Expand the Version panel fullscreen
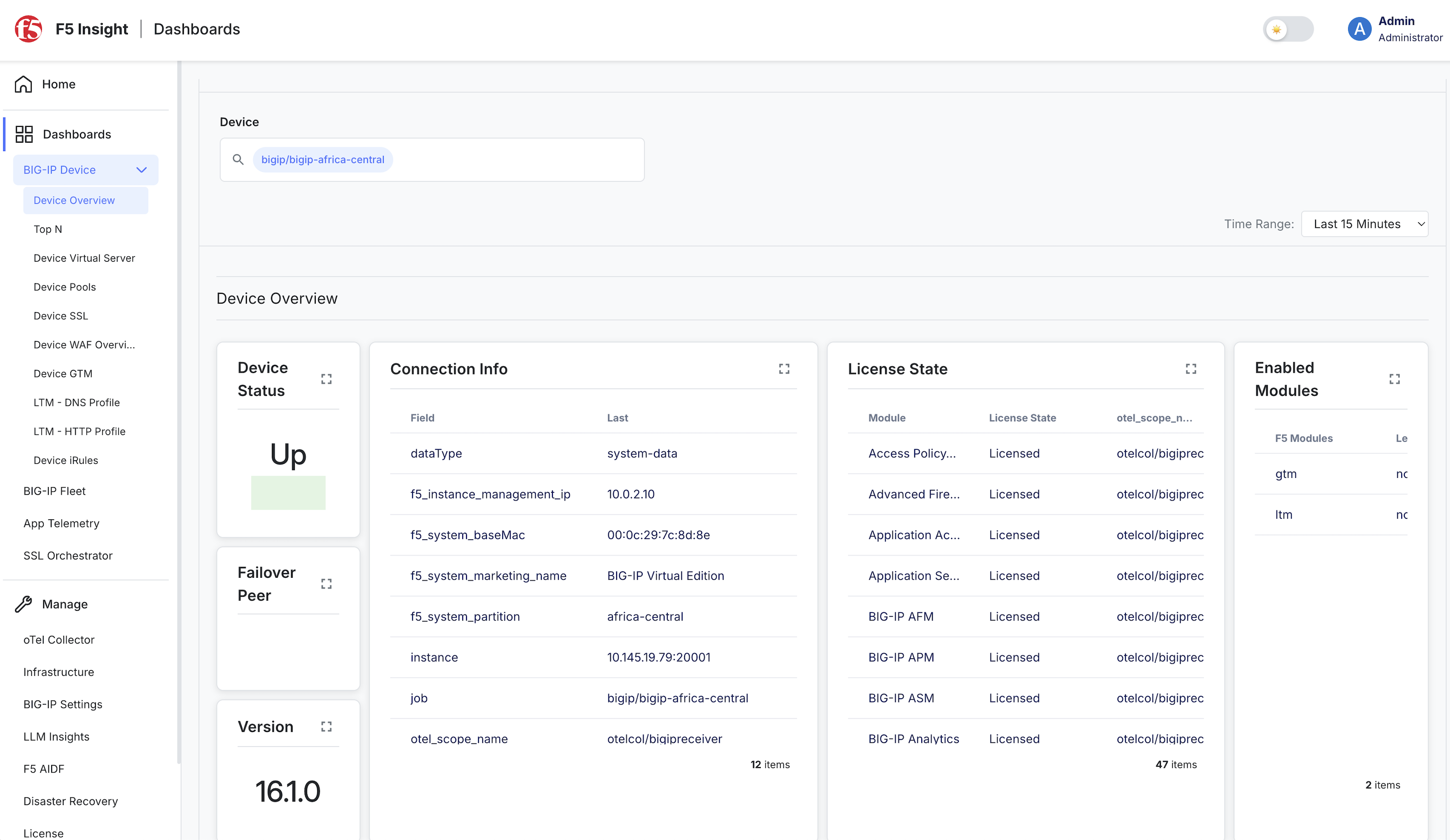 326,727
